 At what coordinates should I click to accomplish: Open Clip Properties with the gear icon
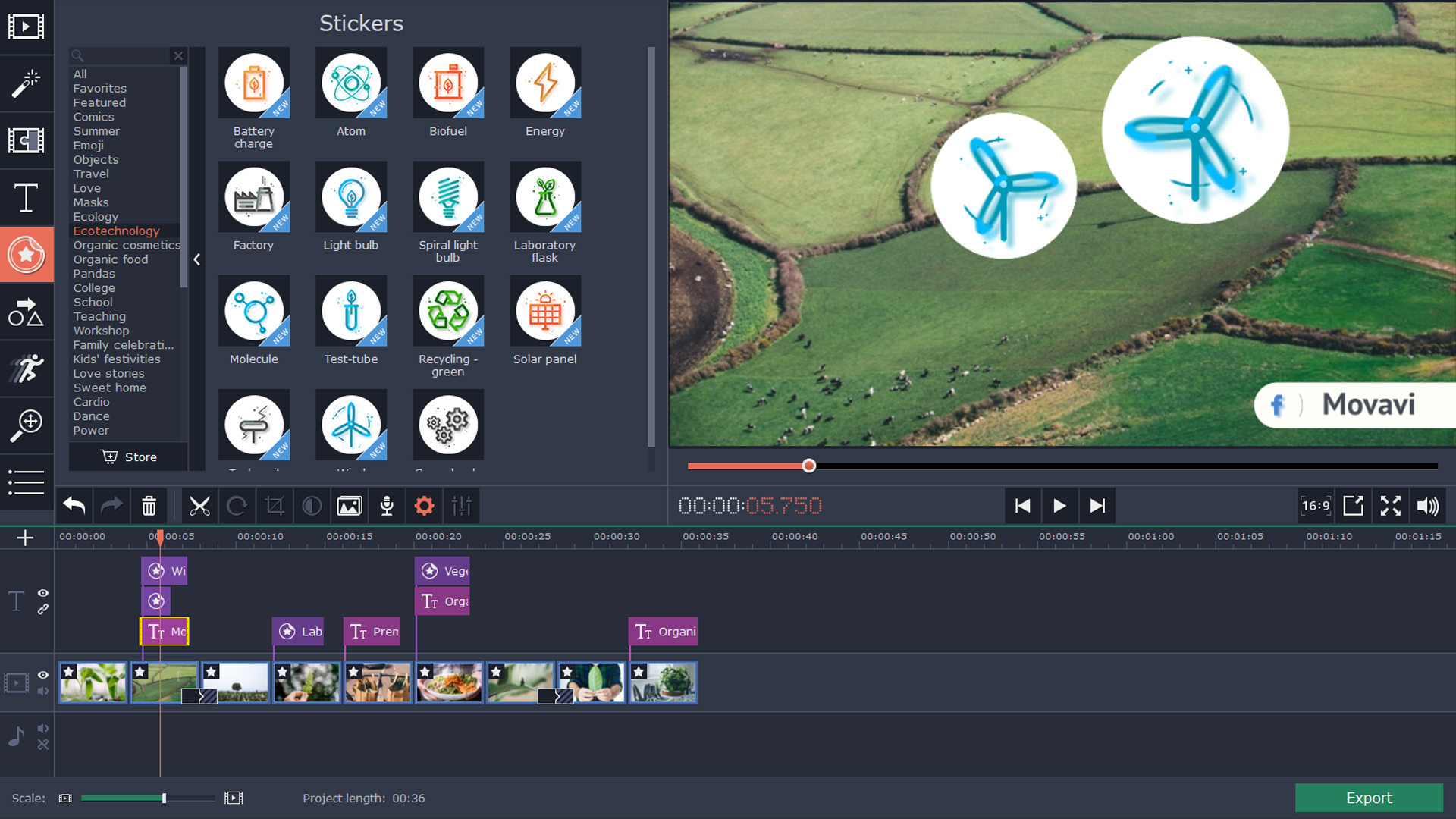[x=424, y=505]
